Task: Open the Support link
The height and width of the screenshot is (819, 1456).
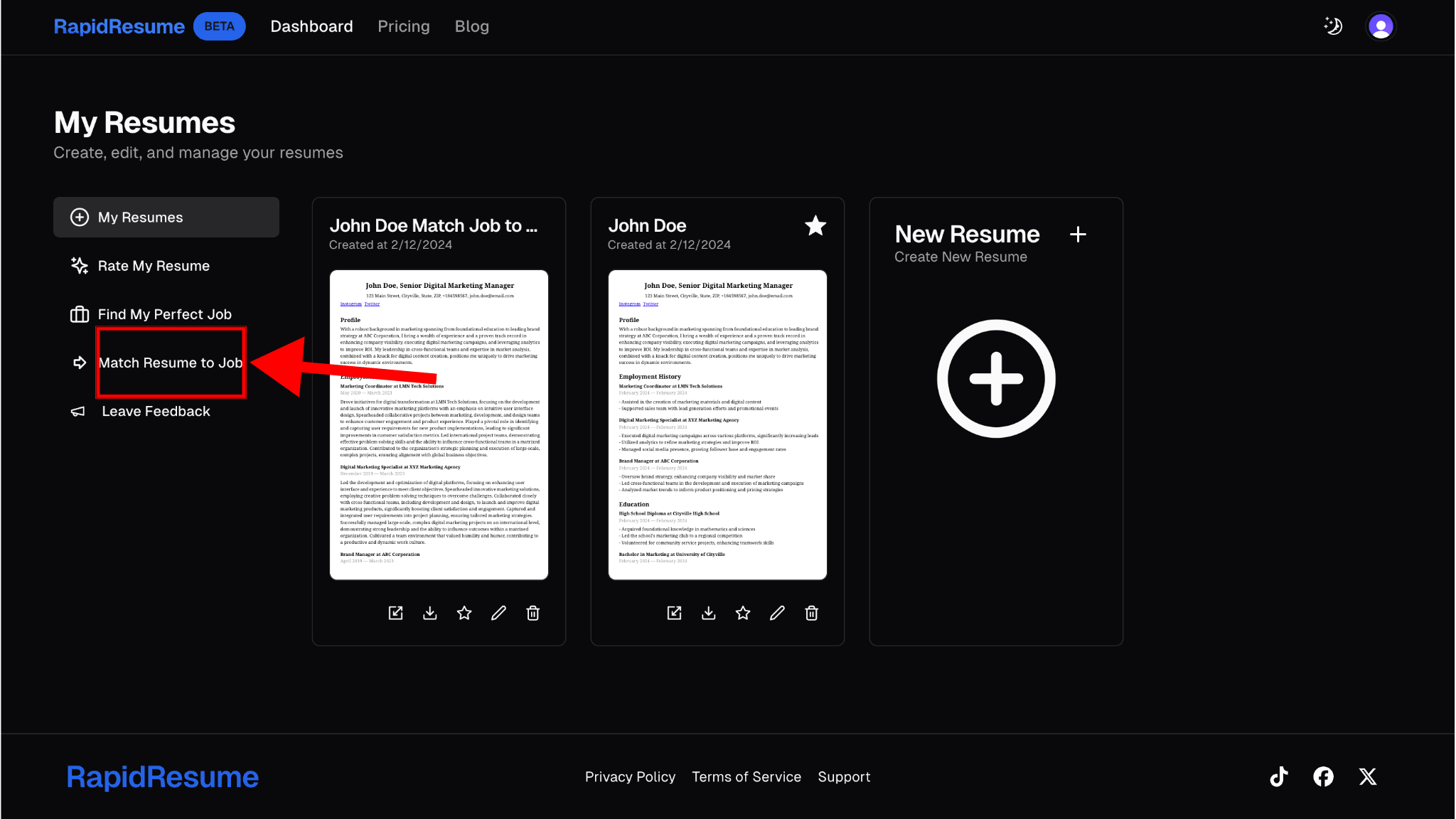Action: (844, 777)
